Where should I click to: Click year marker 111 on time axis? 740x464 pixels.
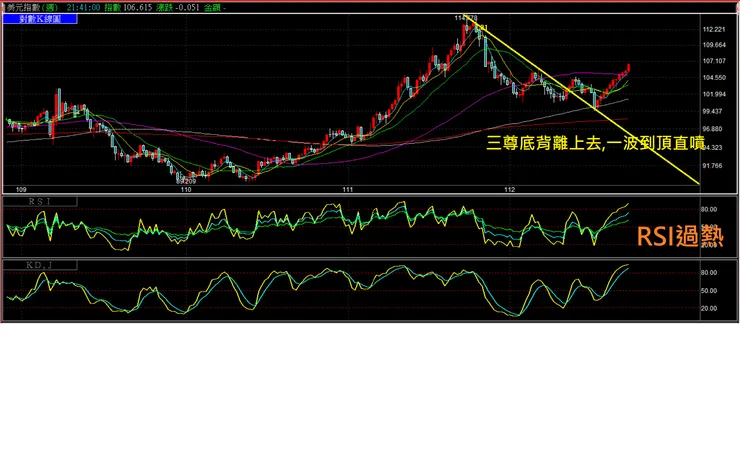pos(348,190)
